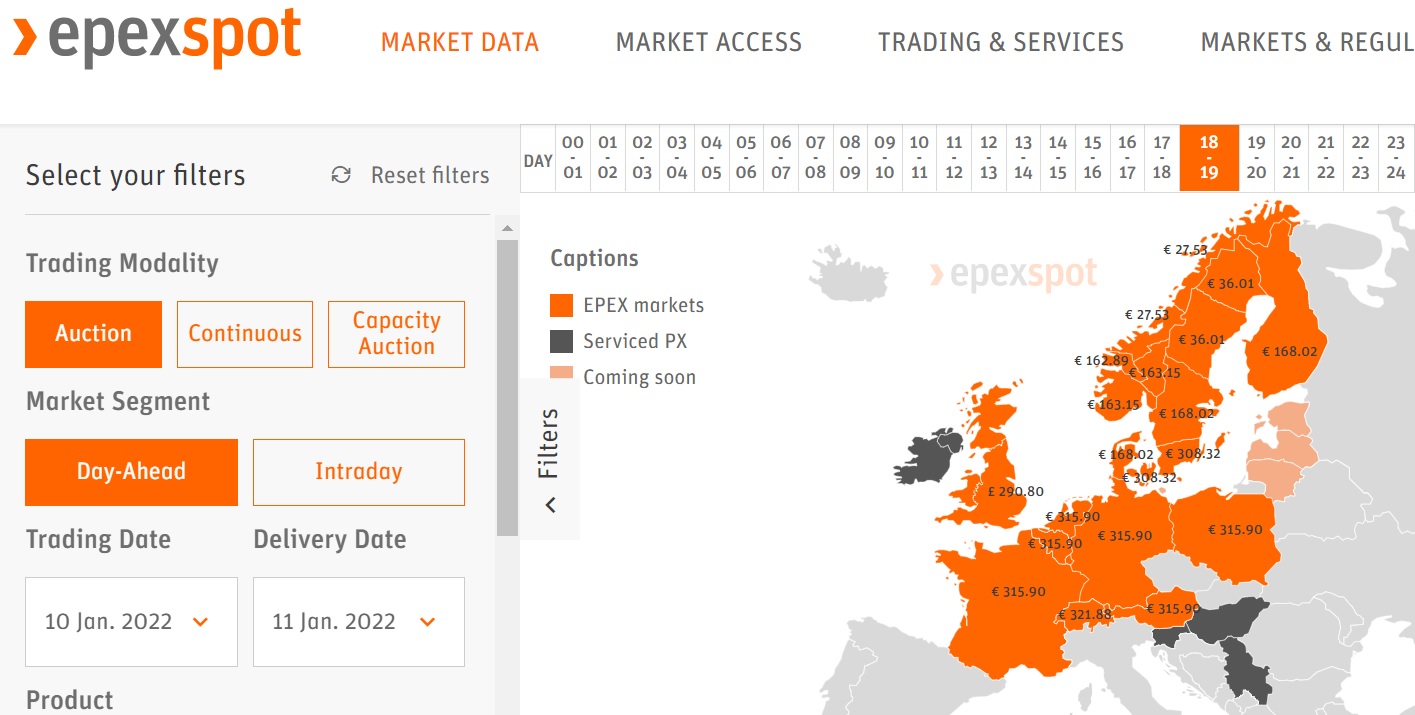The image size is (1415, 715).
Task: Open the Delivery Date dropdown
Action: (359, 622)
